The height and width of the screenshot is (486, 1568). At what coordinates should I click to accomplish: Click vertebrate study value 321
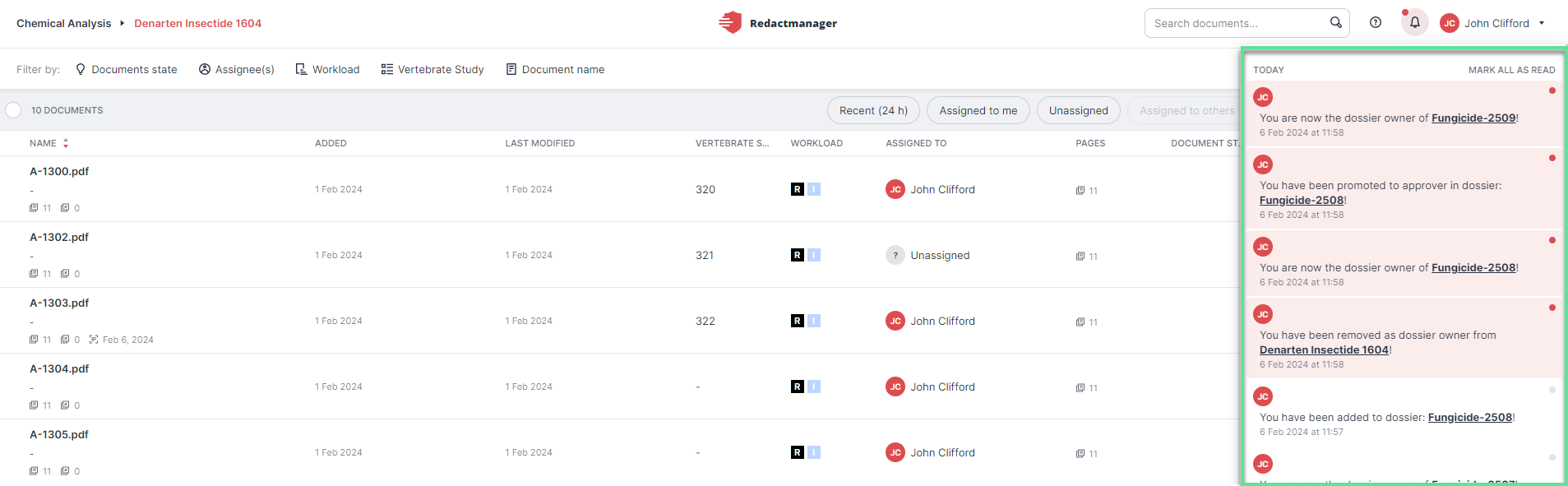pyautogui.click(x=705, y=255)
